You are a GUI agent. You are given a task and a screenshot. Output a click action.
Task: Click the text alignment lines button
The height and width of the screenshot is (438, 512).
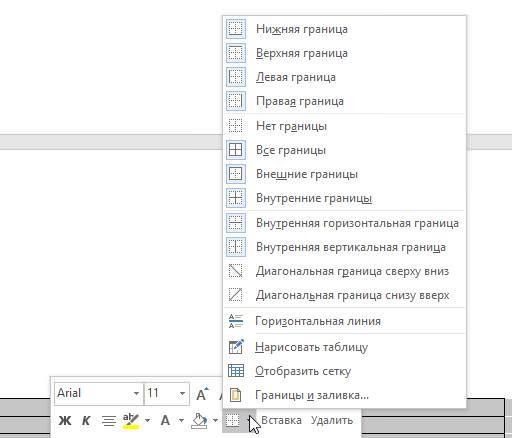pyautogui.click(x=109, y=421)
